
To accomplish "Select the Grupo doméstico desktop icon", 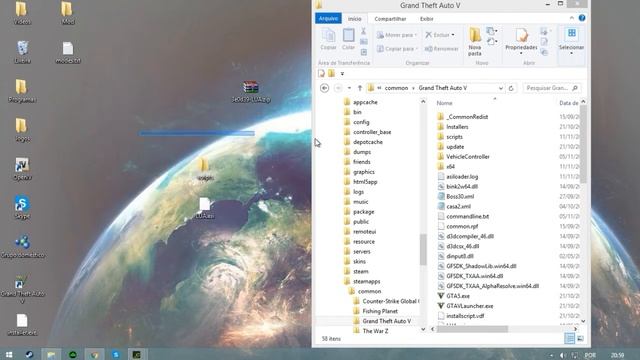I will (x=22, y=247).
